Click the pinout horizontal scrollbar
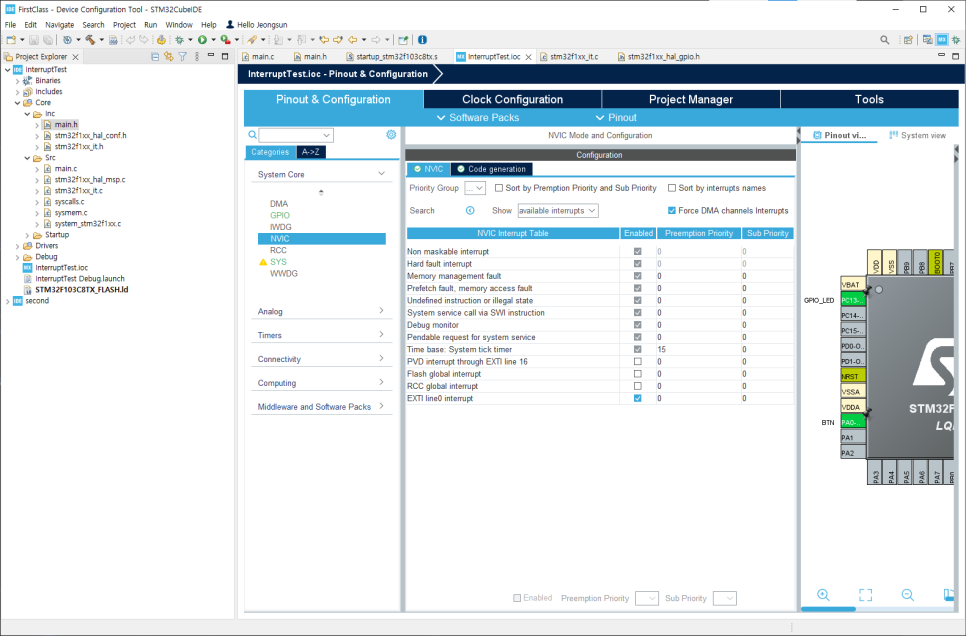The width and height of the screenshot is (966, 636). (x=828, y=609)
